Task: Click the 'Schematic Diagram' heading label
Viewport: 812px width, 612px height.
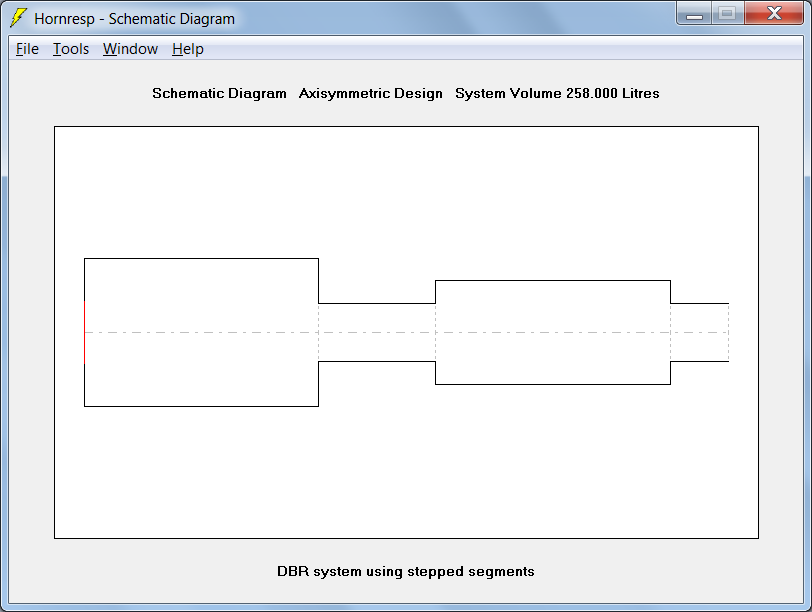Action: 219,94
